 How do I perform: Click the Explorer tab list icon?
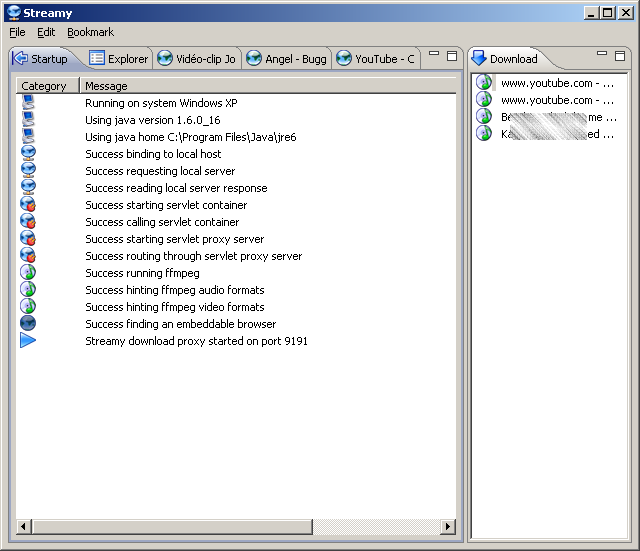click(x=97, y=58)
